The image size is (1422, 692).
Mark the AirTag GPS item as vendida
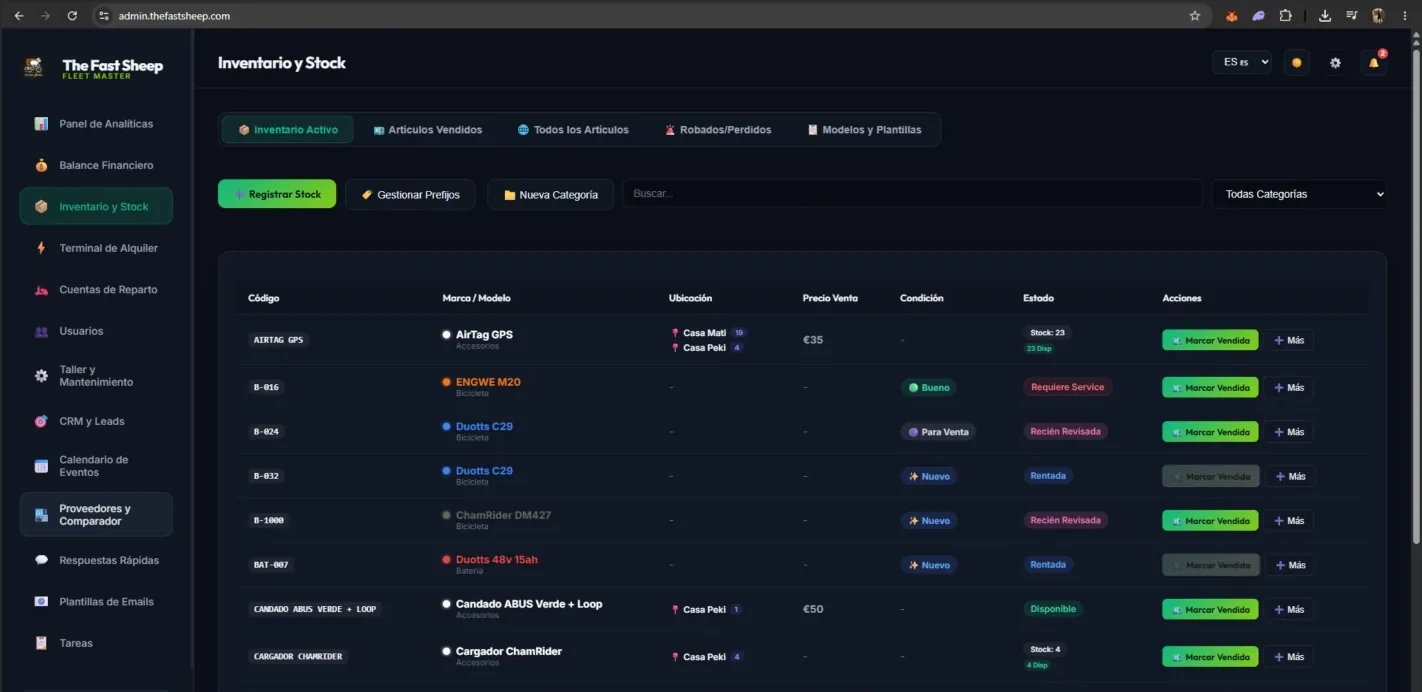pos(1210,341)
